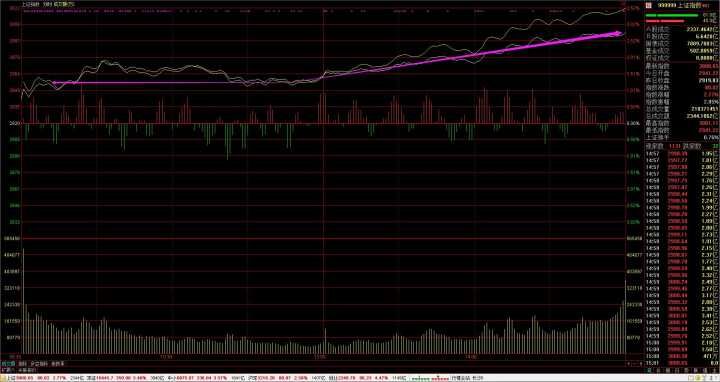This screenshot has height=382, width=720.
Task: Click the red icon beside 999999 上证指数
Action: click(648, 6)
